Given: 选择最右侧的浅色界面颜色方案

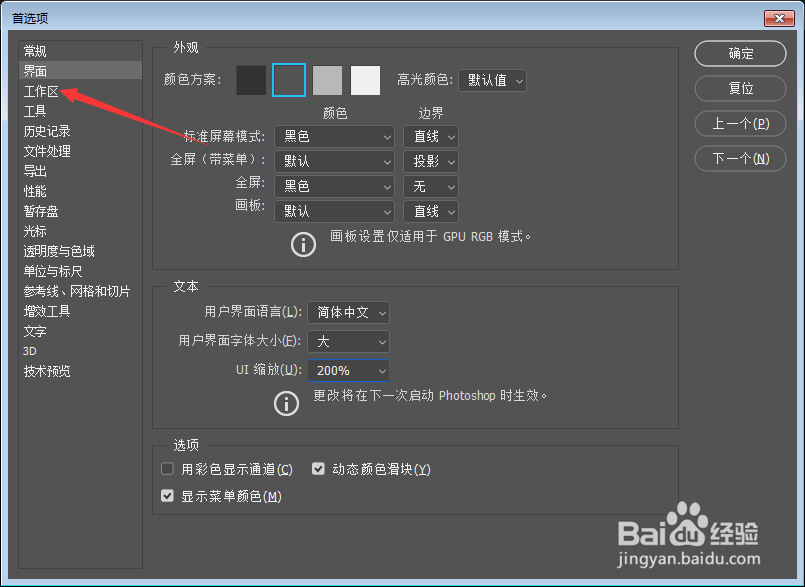Looking at the screenshot, I should tap(365, 80).
